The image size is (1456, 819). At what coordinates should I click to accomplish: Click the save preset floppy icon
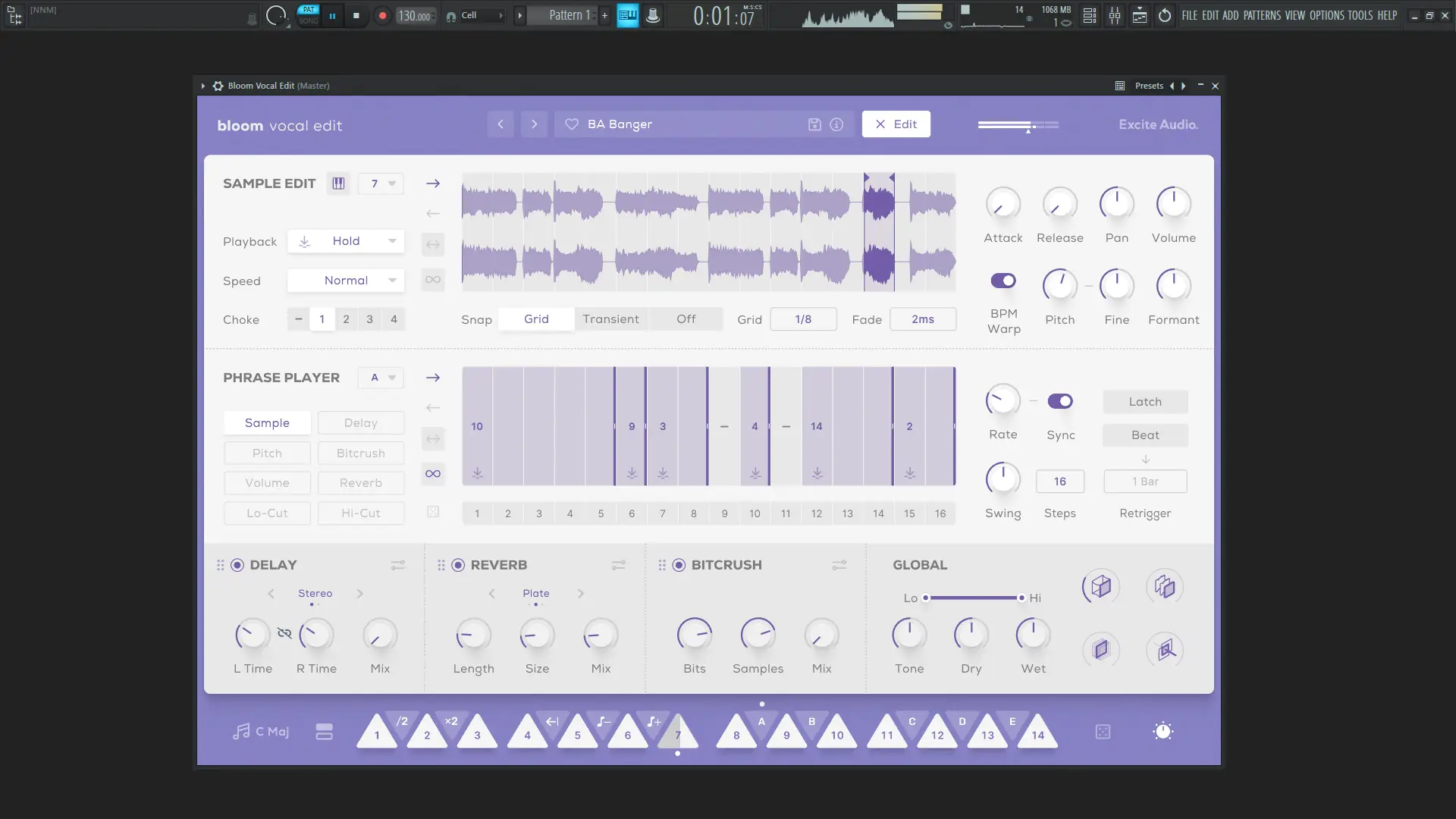(814, 124)
